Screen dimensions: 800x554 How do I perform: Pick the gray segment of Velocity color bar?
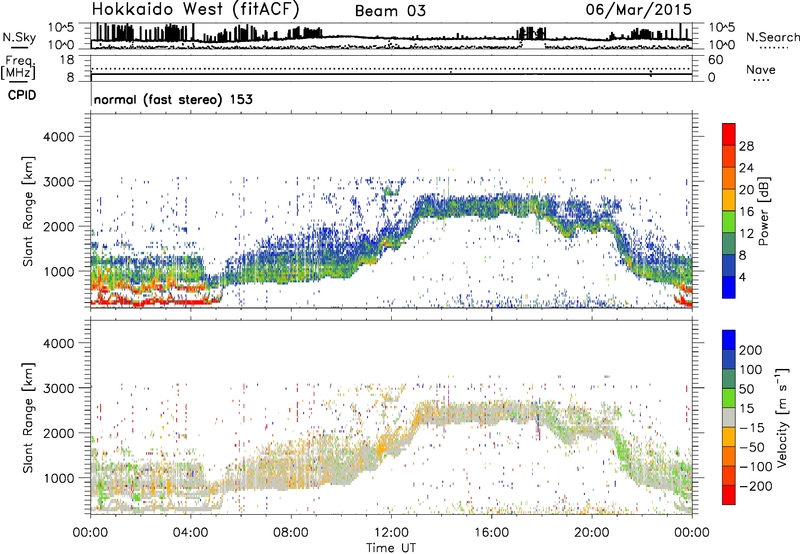pos(729,417)
